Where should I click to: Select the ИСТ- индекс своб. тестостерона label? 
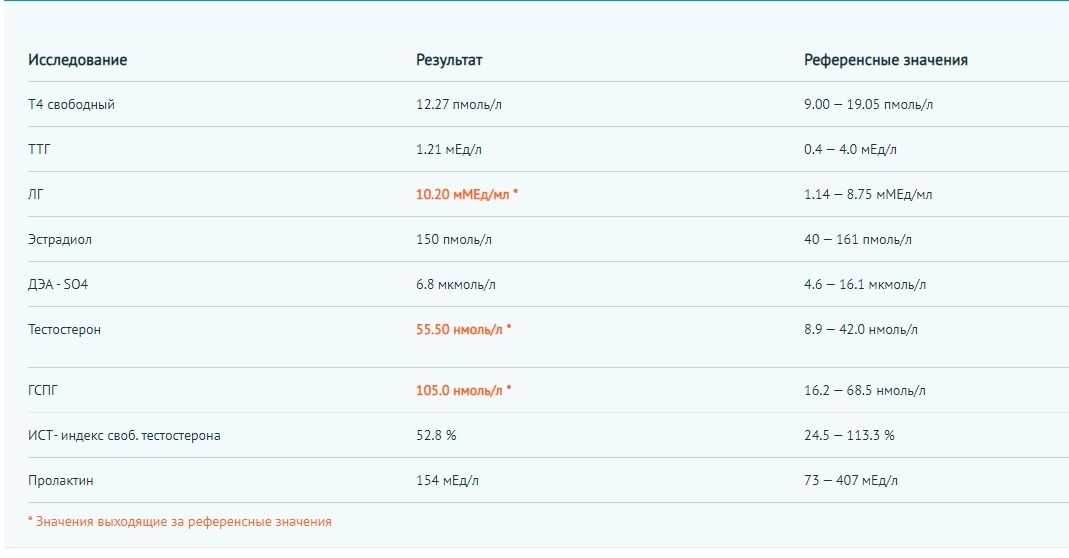[124, 435]
